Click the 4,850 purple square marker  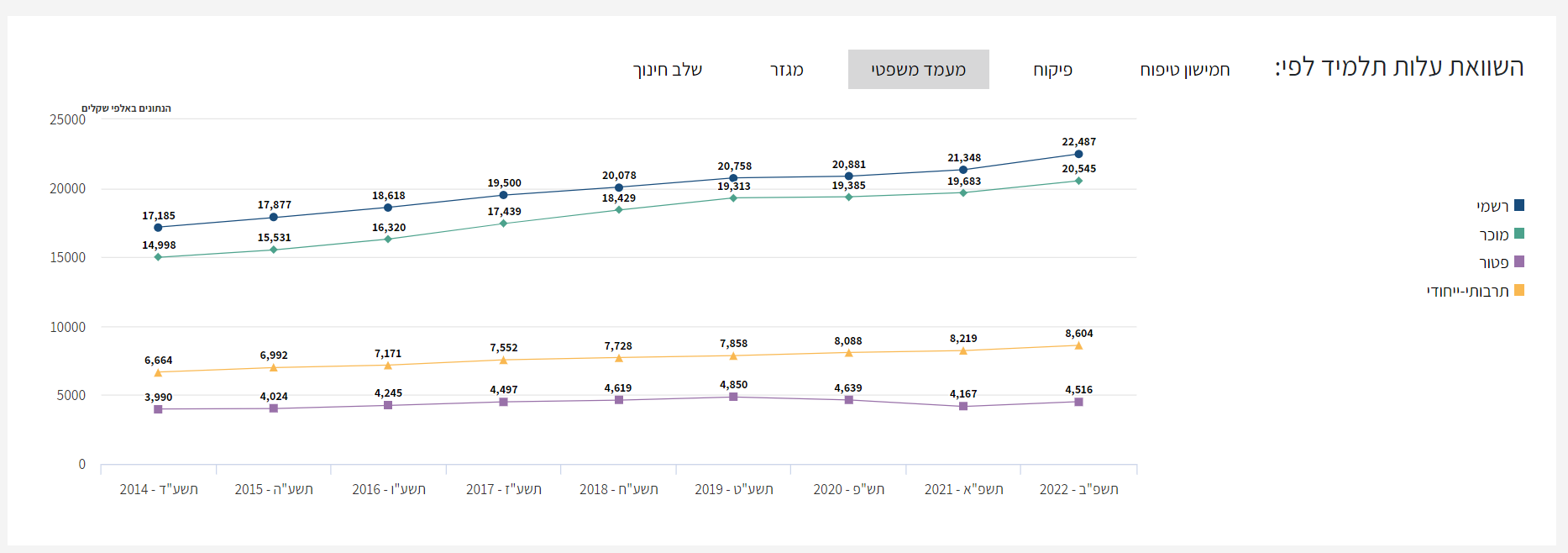coord(733,397)
